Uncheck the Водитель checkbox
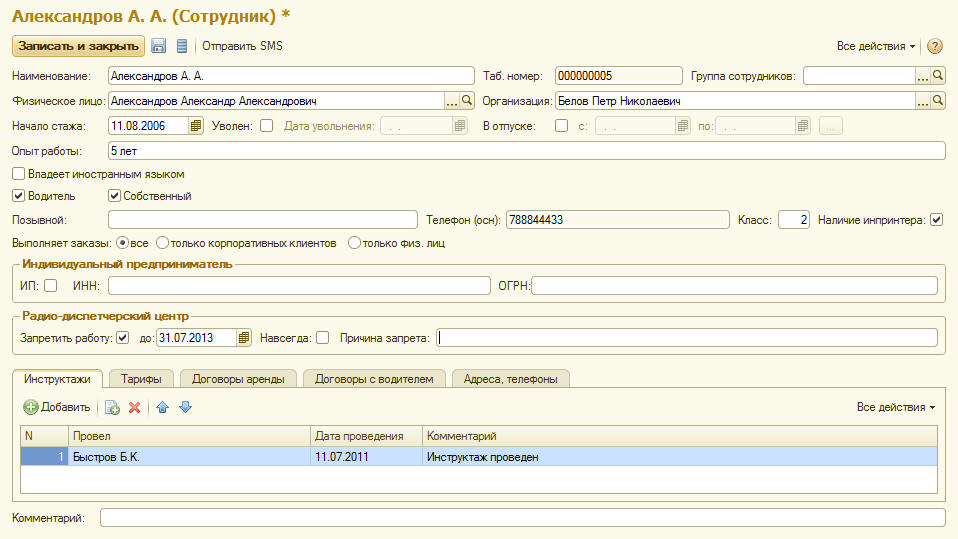This screenshot has height=539, width=958. (x=19, y=196)
